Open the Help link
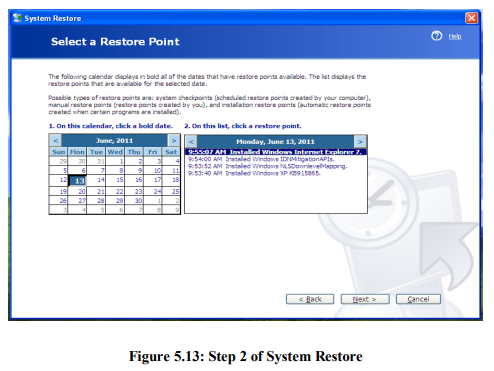 (455, 36)
